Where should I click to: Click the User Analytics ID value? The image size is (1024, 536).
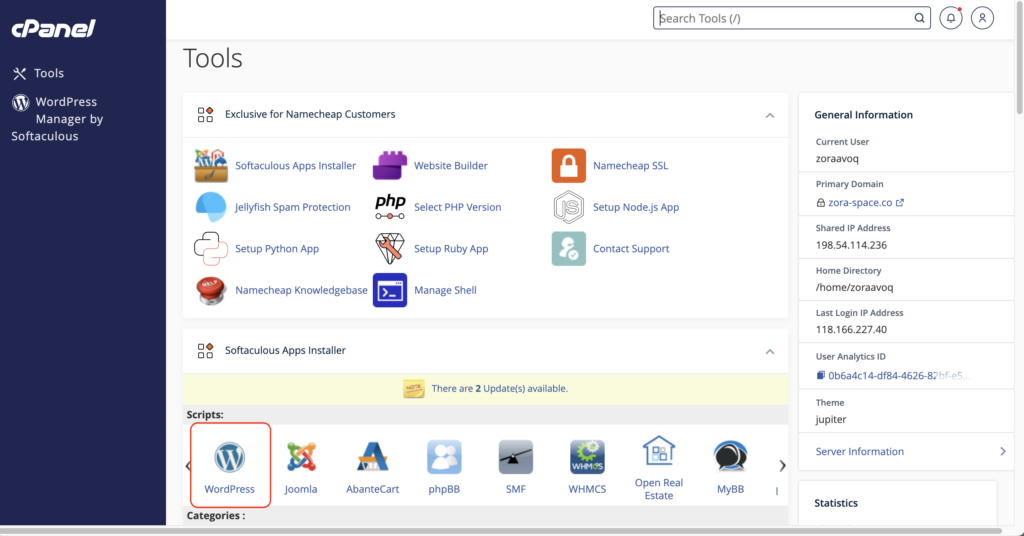[899, 375]
